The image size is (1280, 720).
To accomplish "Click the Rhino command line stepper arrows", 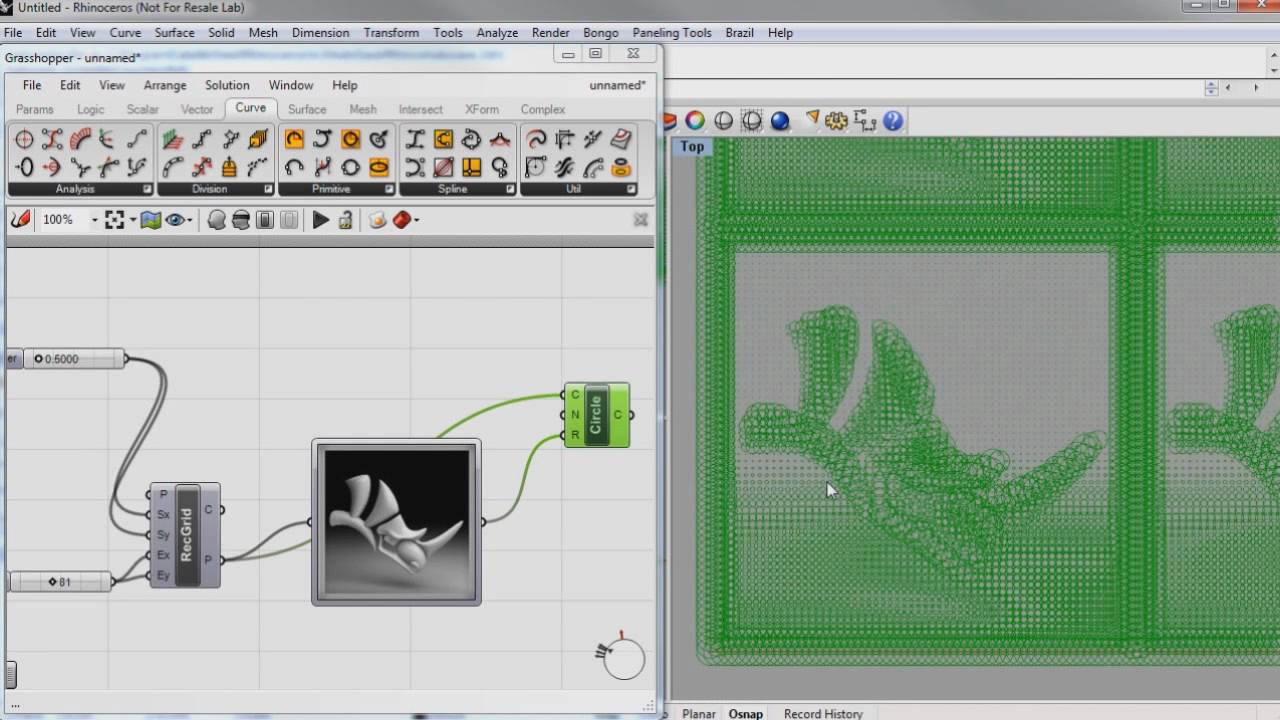I will 1211,87.
